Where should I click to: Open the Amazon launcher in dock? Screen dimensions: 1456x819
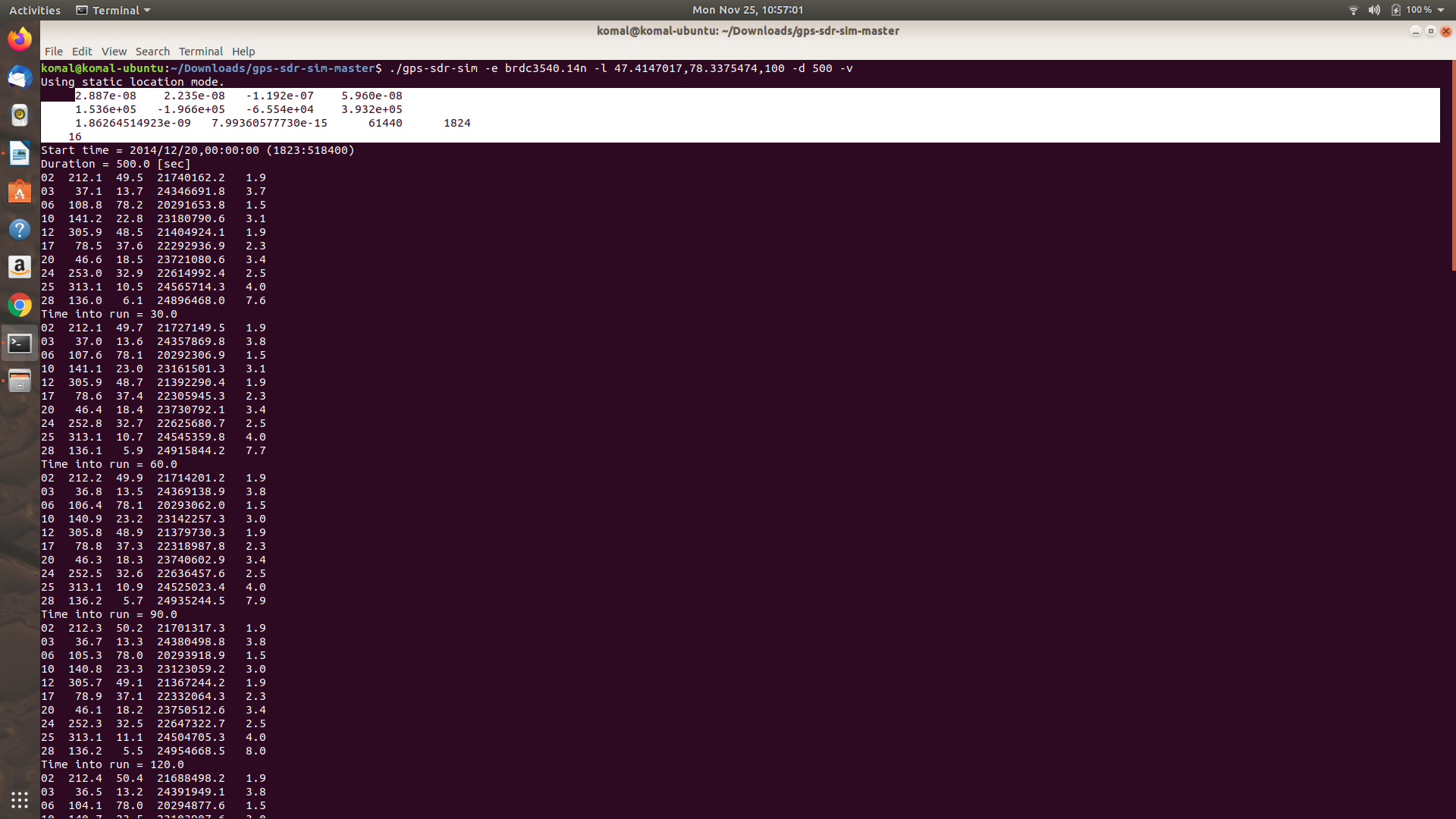tap(20, 267)
